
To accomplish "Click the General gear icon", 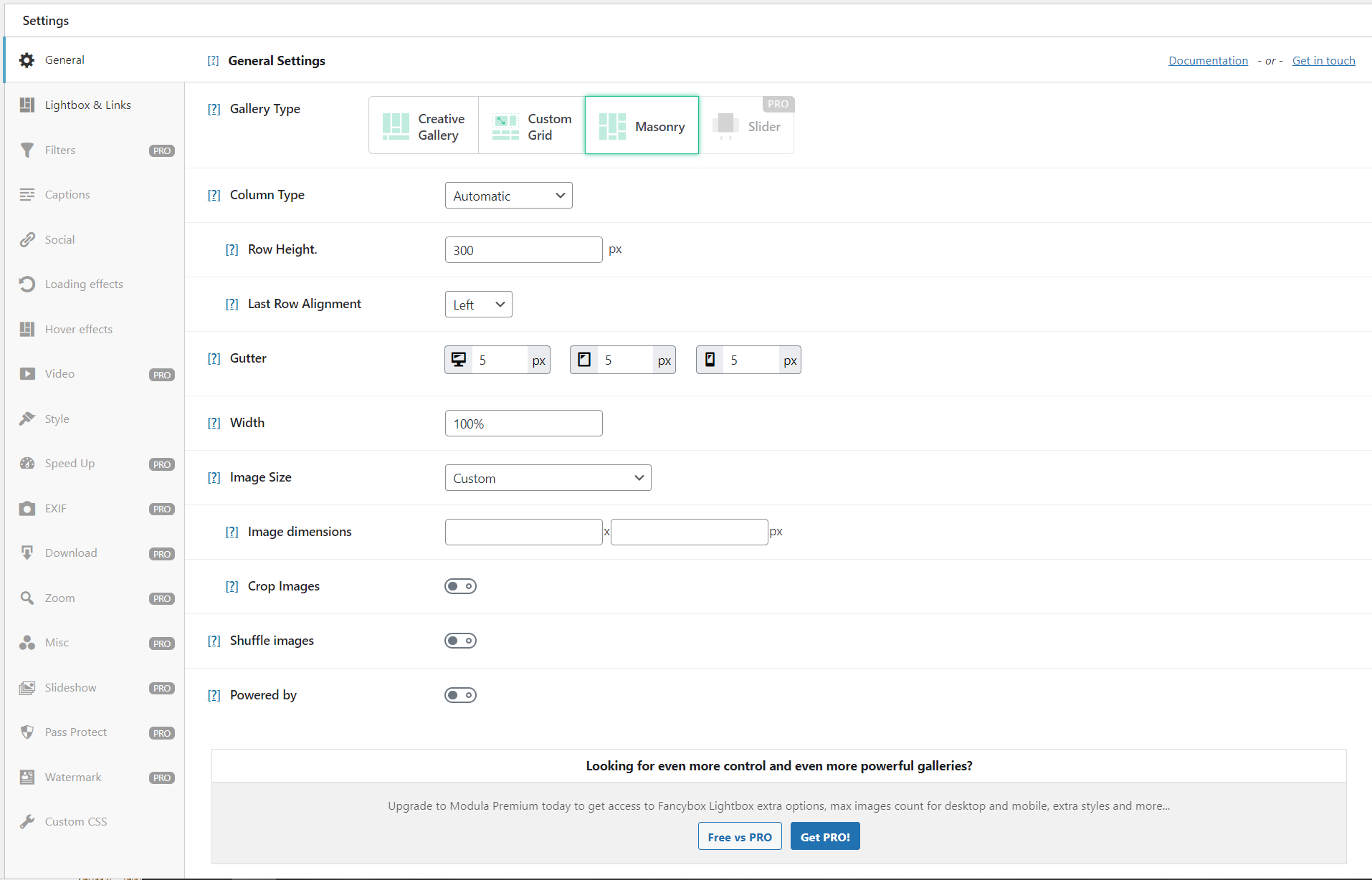I will [x=27, y=60].
